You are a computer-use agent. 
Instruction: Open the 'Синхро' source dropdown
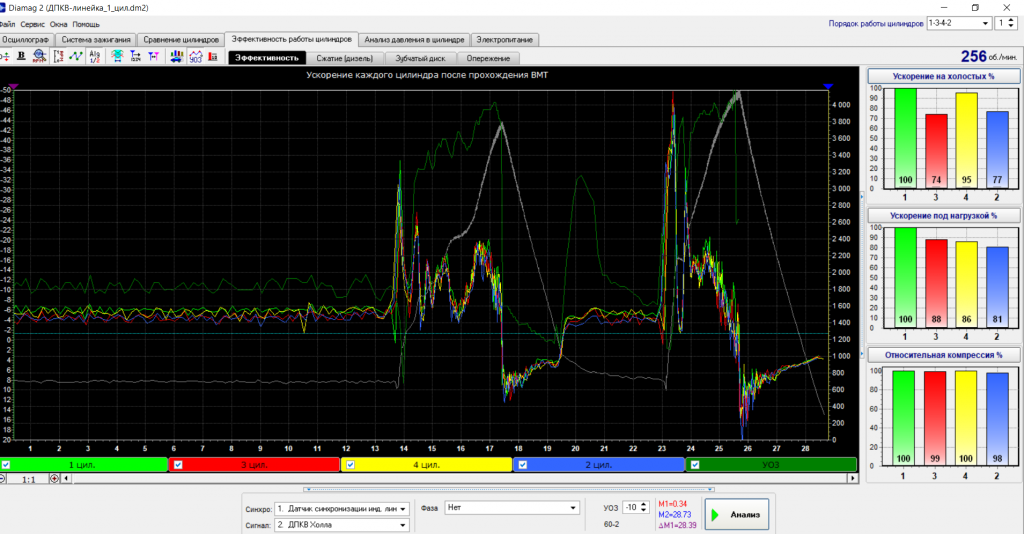click(342, 509)
